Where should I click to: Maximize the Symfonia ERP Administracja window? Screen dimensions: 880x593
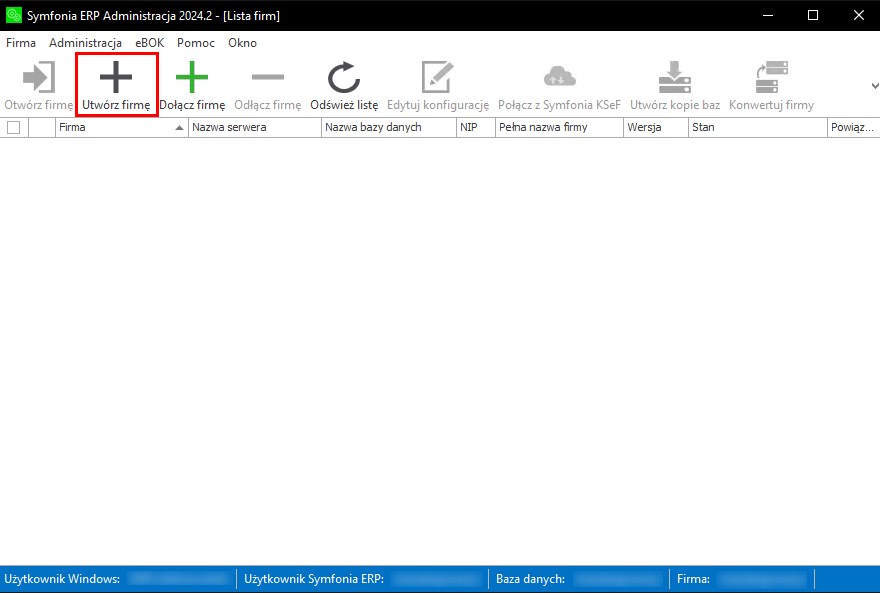pyautogui.click(x=813, y=15)
